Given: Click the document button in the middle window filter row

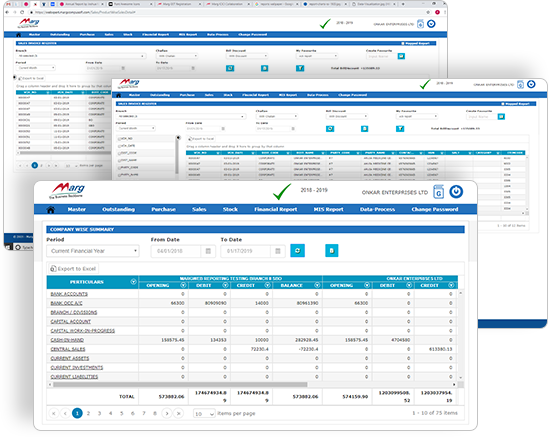Looking at the screenshot, I should pyautogui.click(x=364, y=129).
